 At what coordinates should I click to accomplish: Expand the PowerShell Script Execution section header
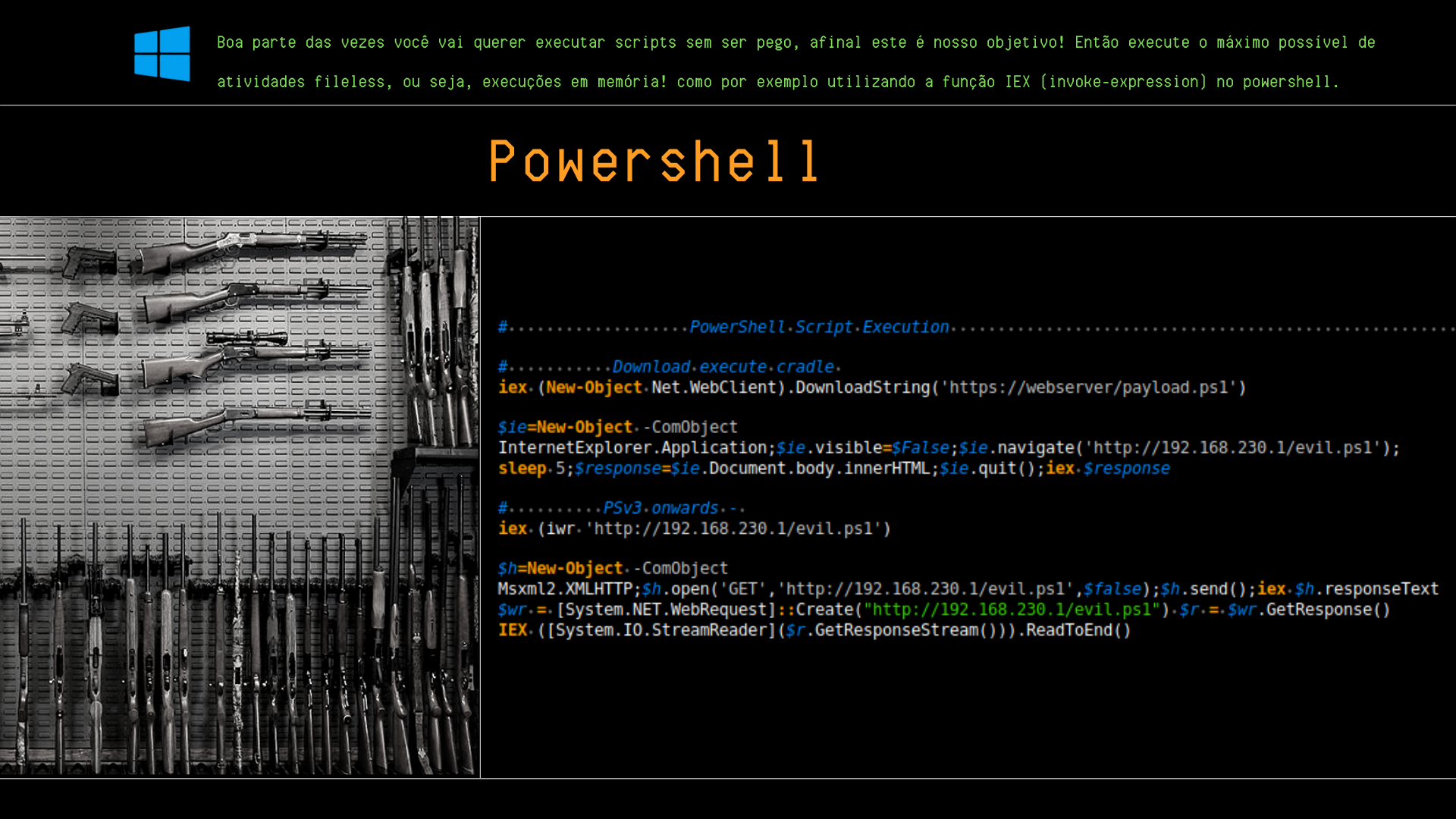tap(819, 326)
